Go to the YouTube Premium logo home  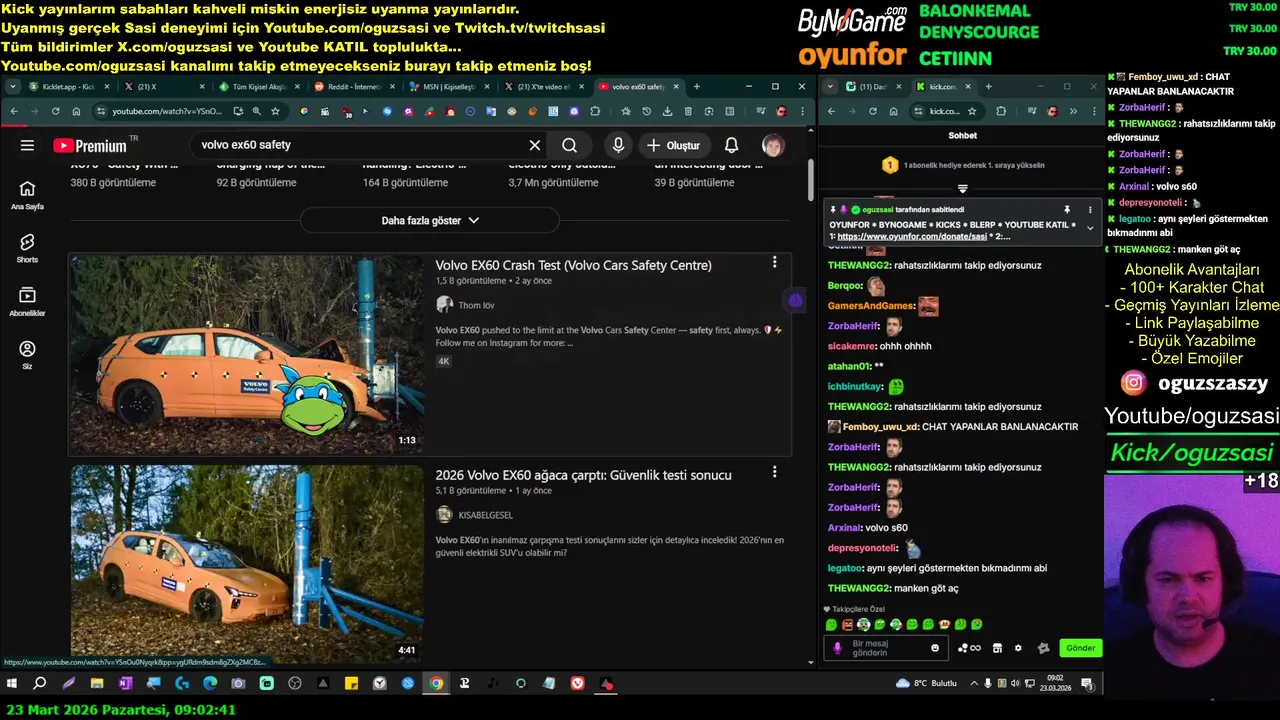click(90, 145)
